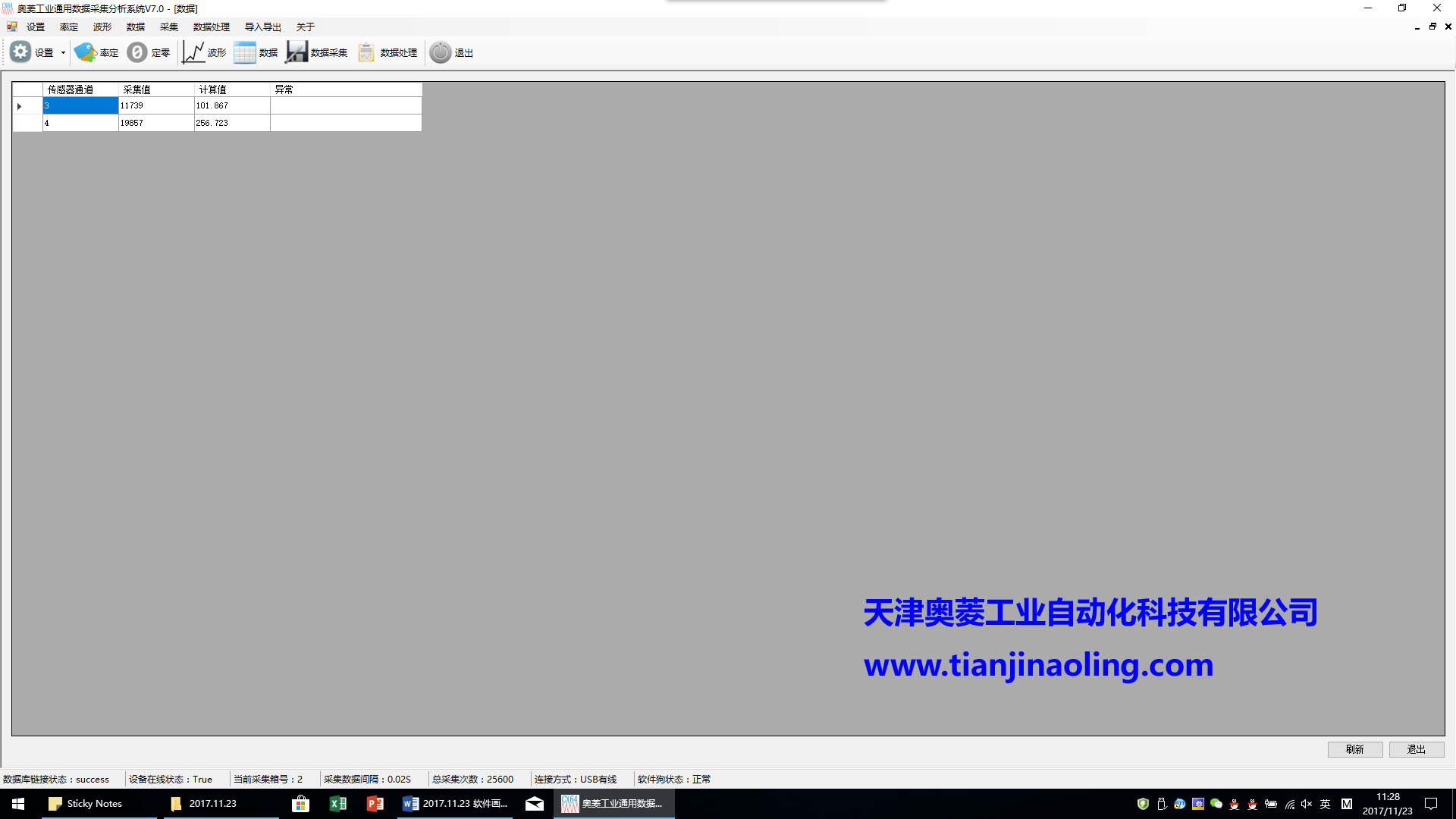Click the green security shield tray icon
The height and width of the screenshot is (819, 1456).
pos(1143,804)
